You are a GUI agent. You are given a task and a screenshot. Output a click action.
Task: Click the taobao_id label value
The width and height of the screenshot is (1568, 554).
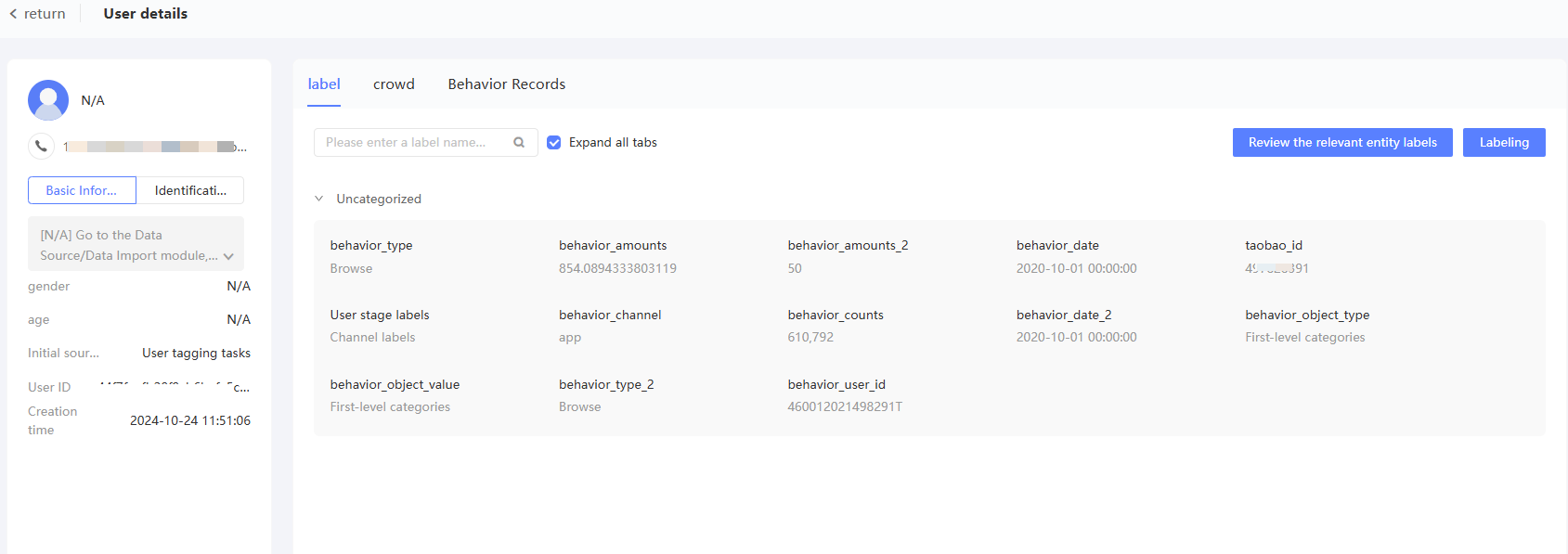1276,268
